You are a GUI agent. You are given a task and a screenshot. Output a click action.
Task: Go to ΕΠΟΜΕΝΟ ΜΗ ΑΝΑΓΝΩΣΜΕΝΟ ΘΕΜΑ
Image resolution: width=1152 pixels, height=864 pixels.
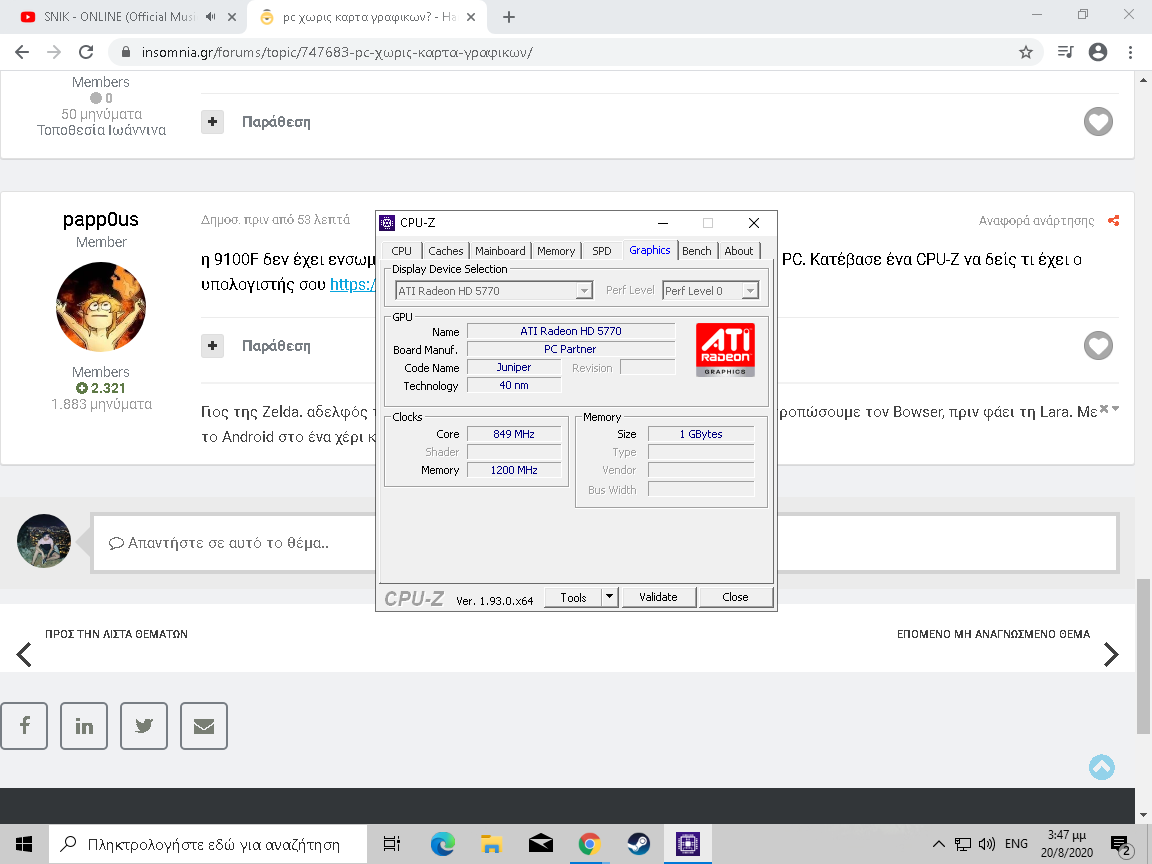pyautogui.click(x=993, y=634)
